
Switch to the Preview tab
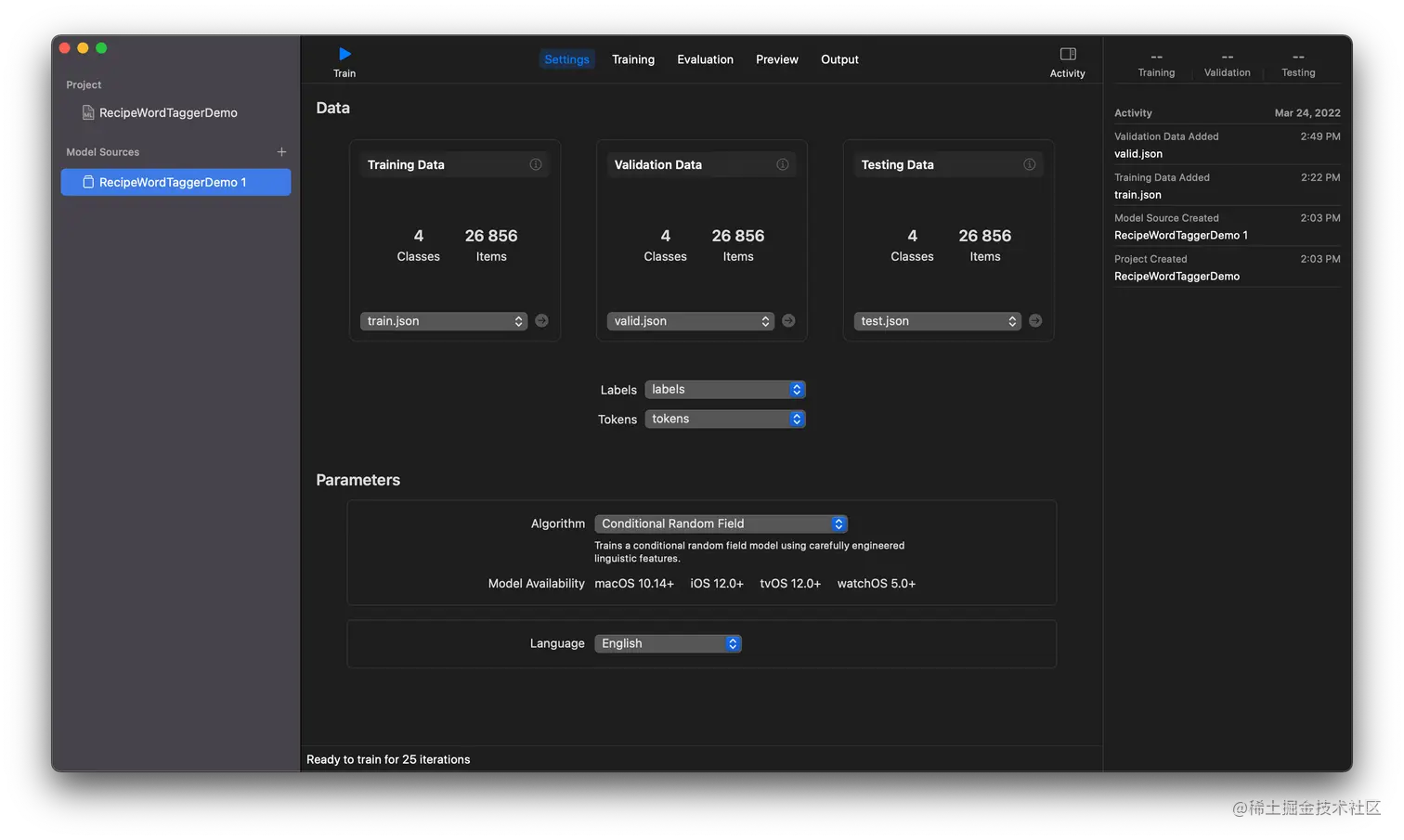[777, 59]
